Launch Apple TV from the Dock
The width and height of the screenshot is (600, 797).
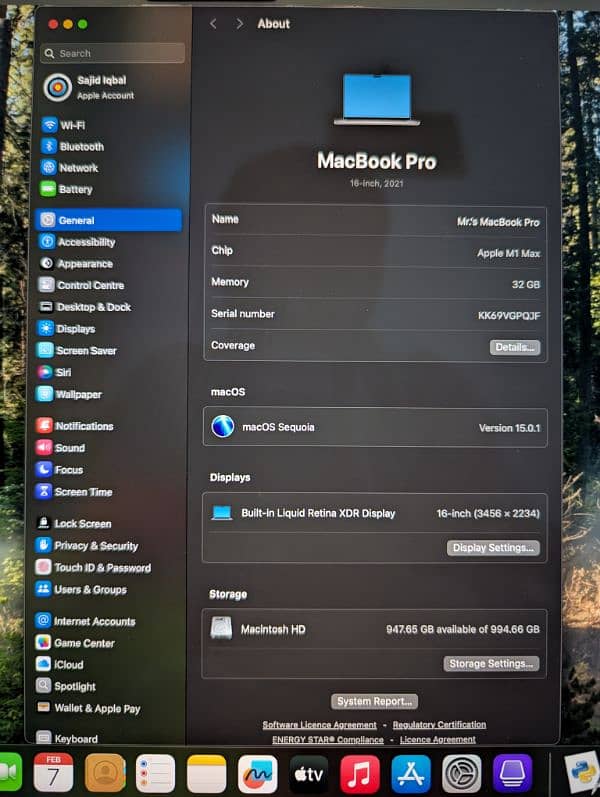(x=309, y=773)
